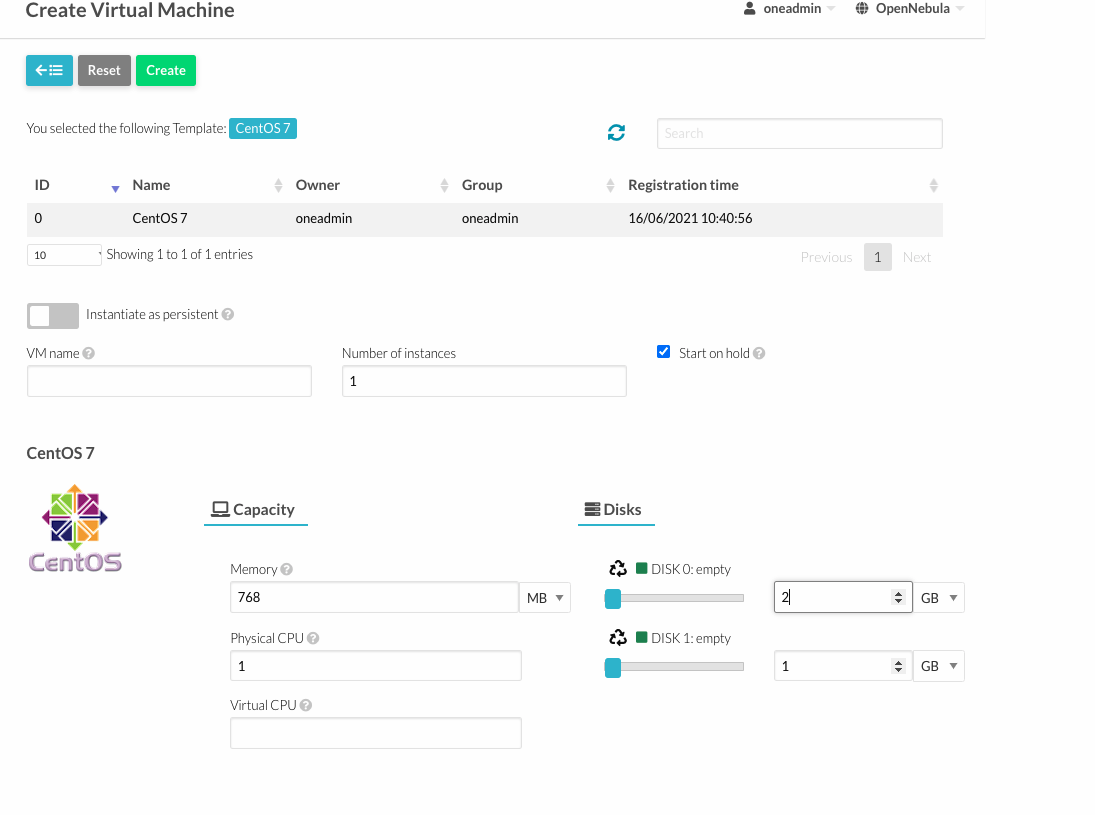
Task: Switch to the Disks tab
Action: pos(615,510)
